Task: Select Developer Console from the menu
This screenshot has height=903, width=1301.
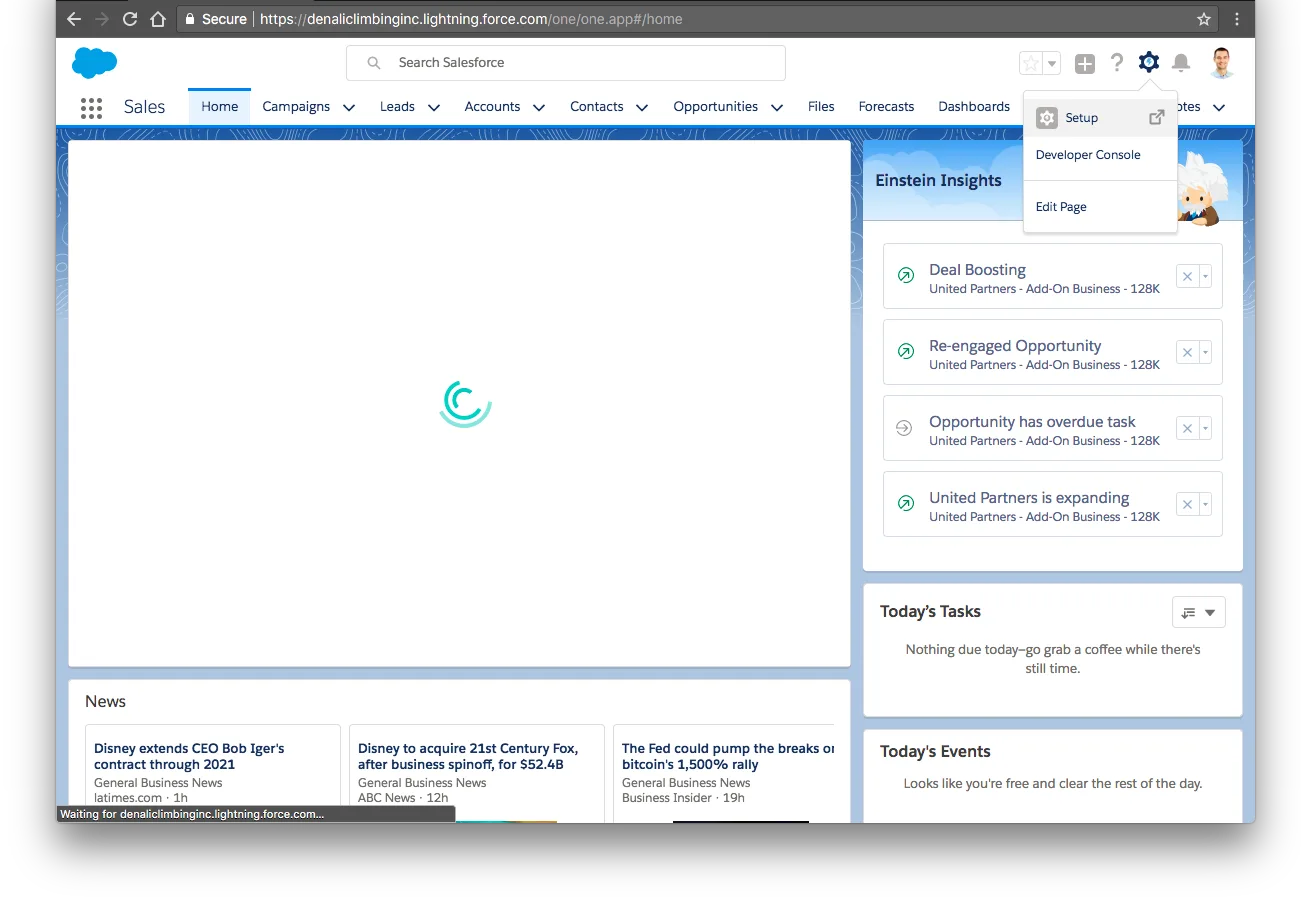Action: coord(1088,154)
